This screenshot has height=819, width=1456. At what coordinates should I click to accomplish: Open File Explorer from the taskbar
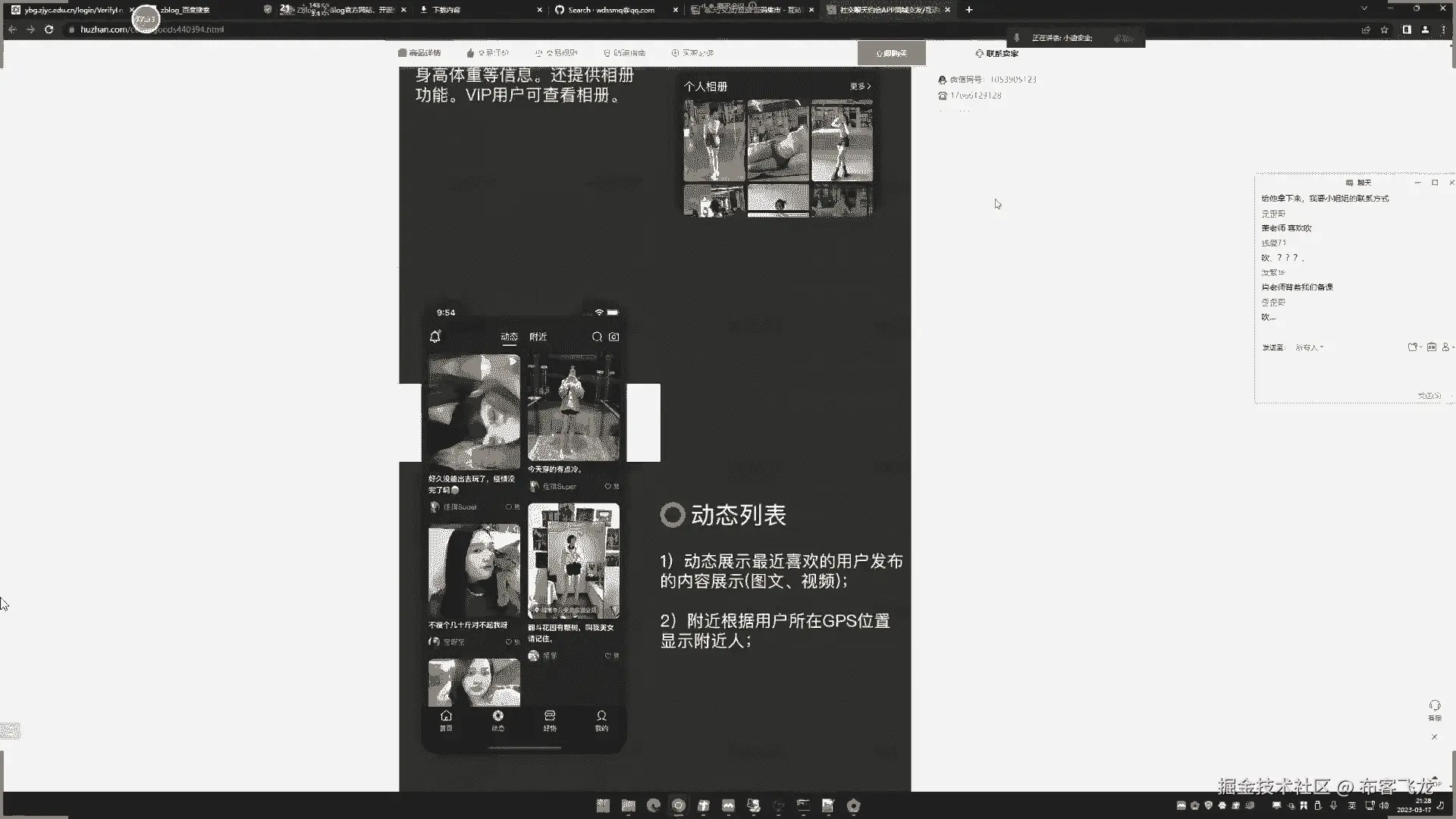[628, 805]
